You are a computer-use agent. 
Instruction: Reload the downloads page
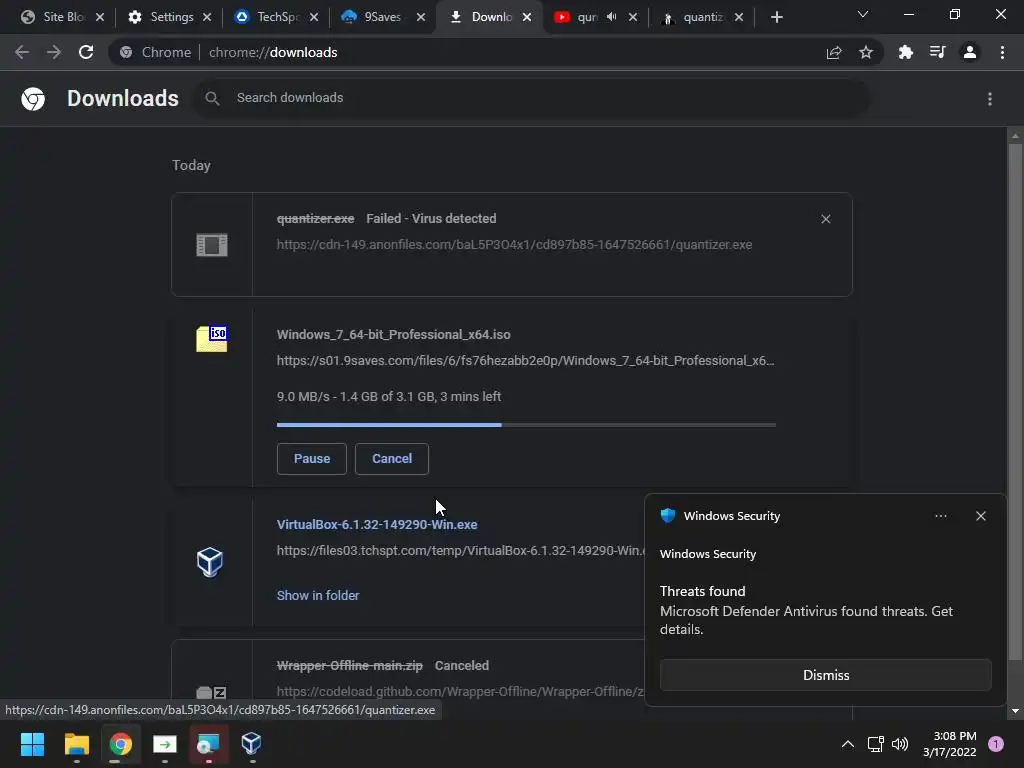86,52
